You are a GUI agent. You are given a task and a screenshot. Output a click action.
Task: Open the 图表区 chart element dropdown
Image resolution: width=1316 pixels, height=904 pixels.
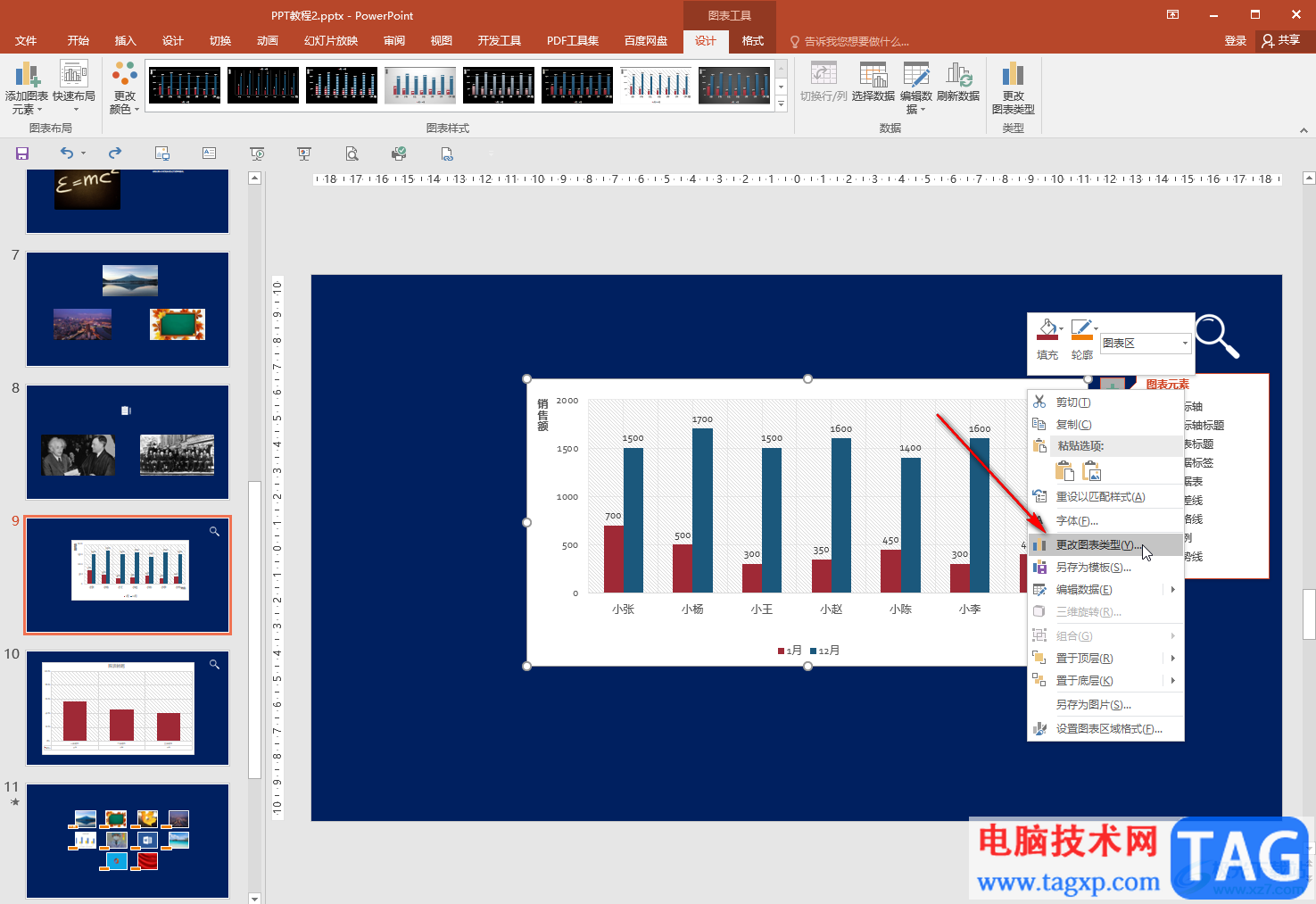click(x=1146, y=344)
